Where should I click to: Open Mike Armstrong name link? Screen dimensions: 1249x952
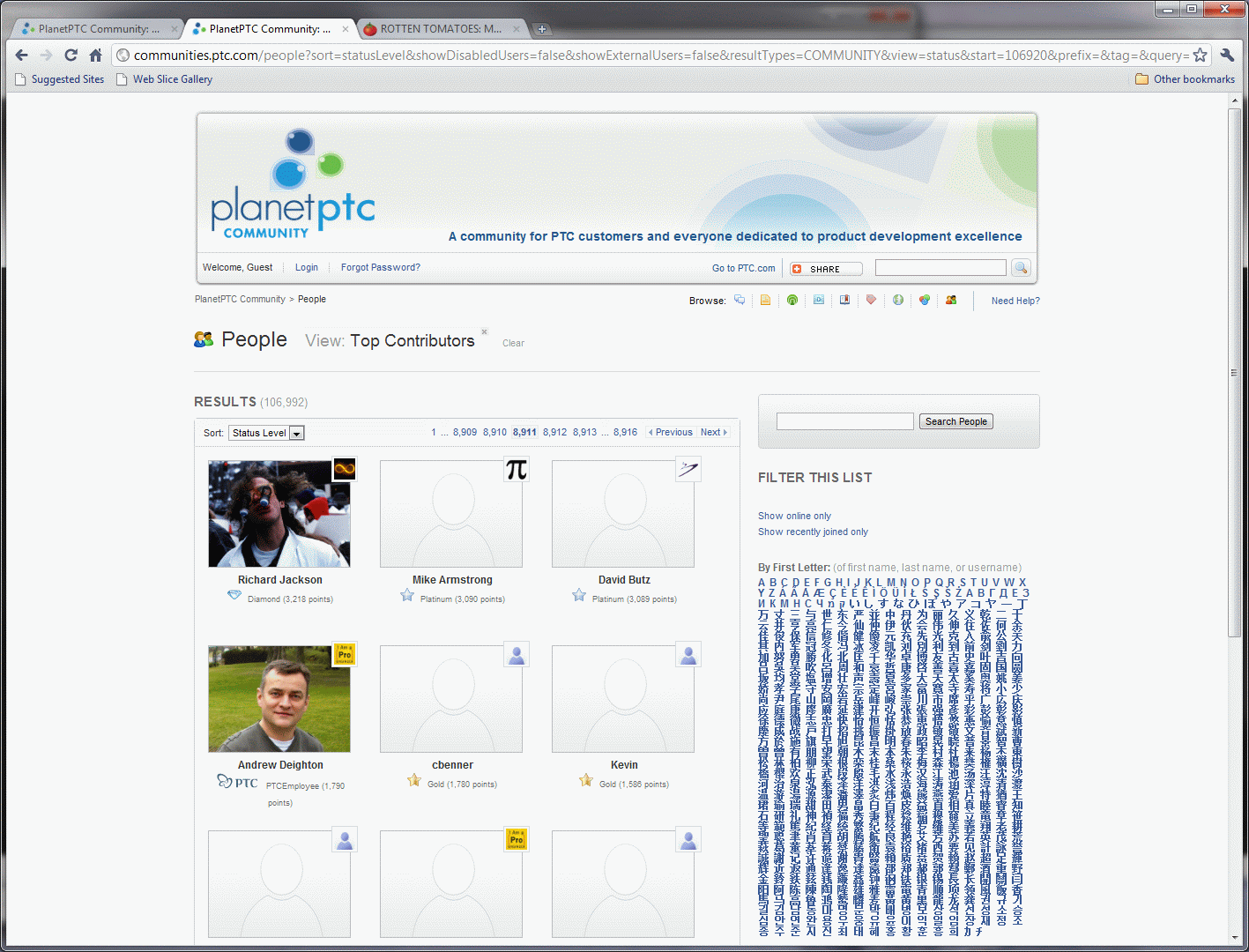tap(452, 580)
